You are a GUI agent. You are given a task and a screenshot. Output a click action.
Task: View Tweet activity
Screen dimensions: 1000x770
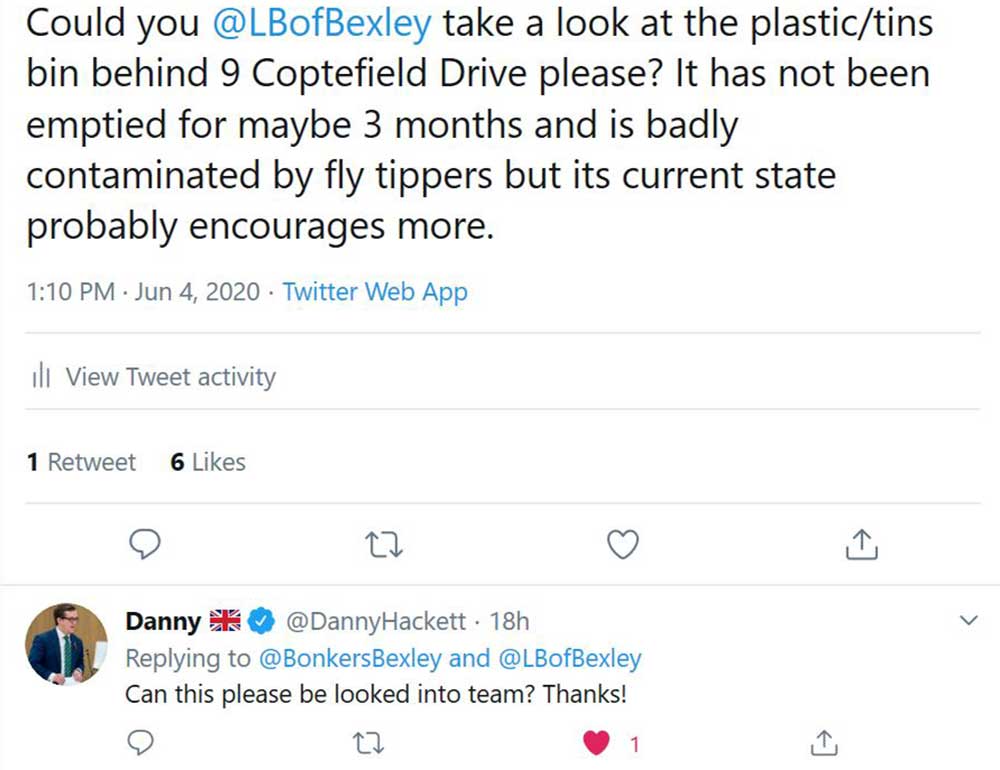[x=170, y=377]
